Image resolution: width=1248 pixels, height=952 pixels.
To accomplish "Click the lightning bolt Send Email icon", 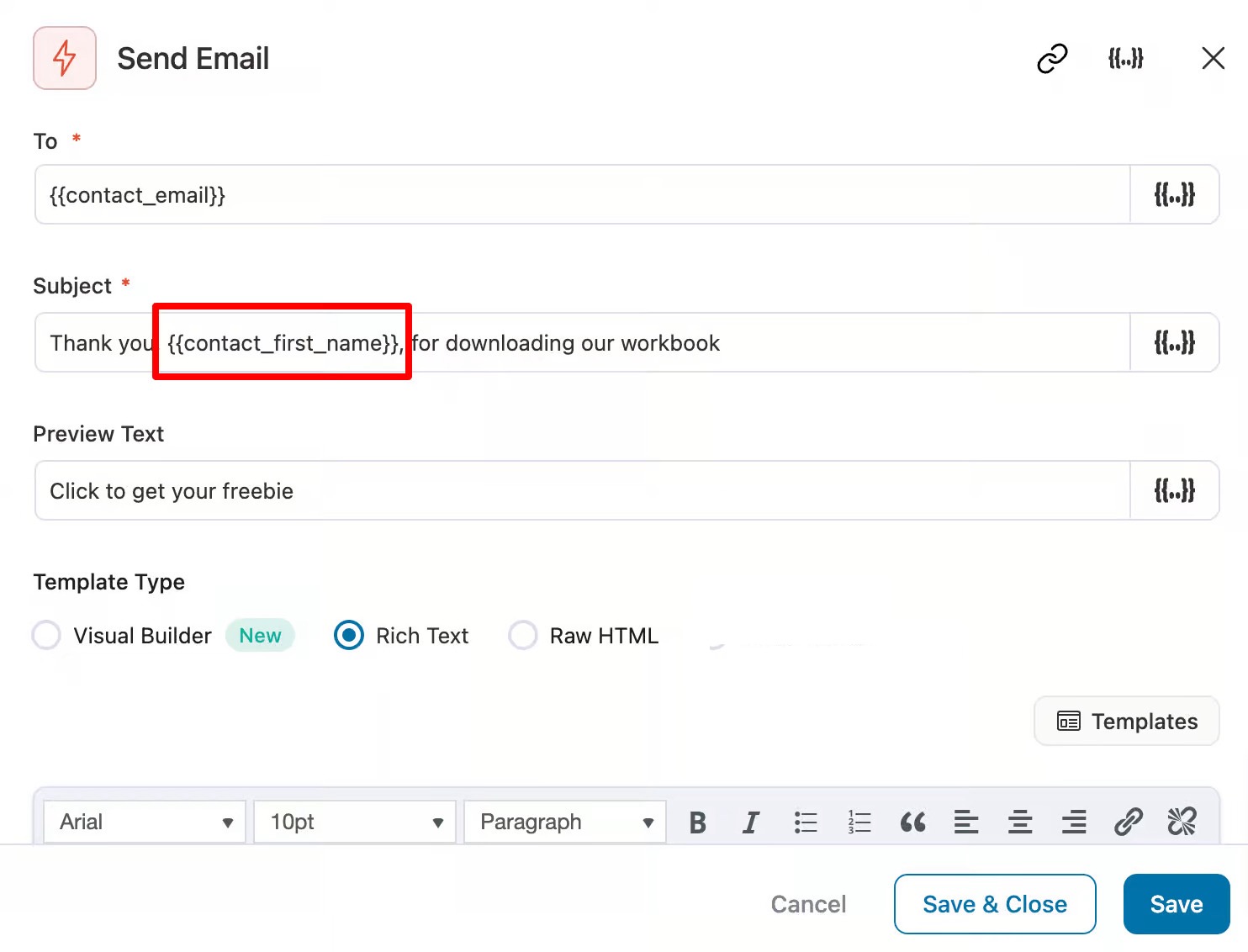I will 65,58.
